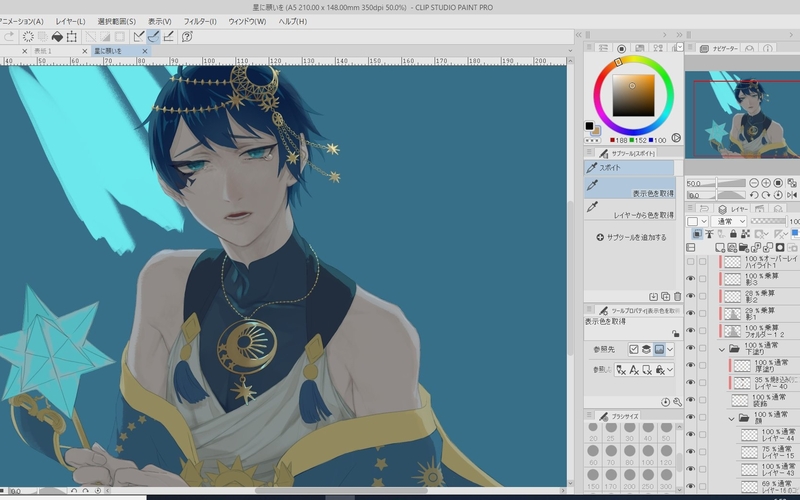This screenshot has width=800, height=500.
Task: Select the fill bucket icon in the command bar
Action: tap(57, 37)
